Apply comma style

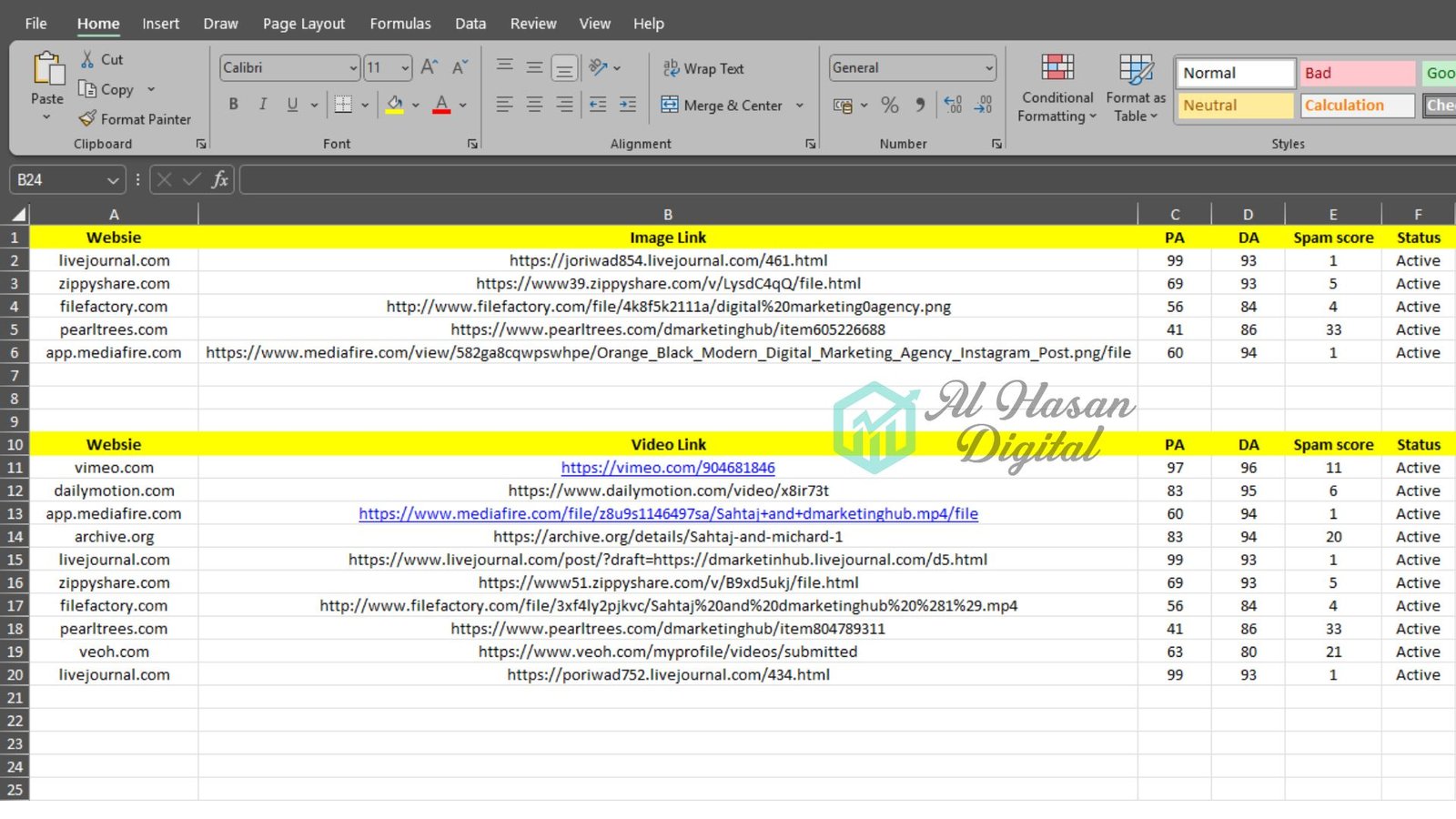click(x=921, y=106)
